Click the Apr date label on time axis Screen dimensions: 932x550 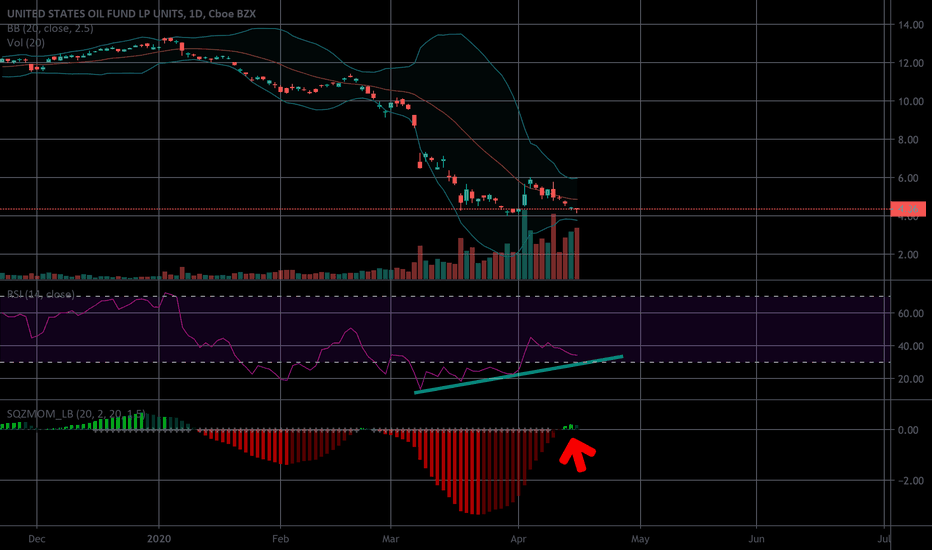point(518,539)
